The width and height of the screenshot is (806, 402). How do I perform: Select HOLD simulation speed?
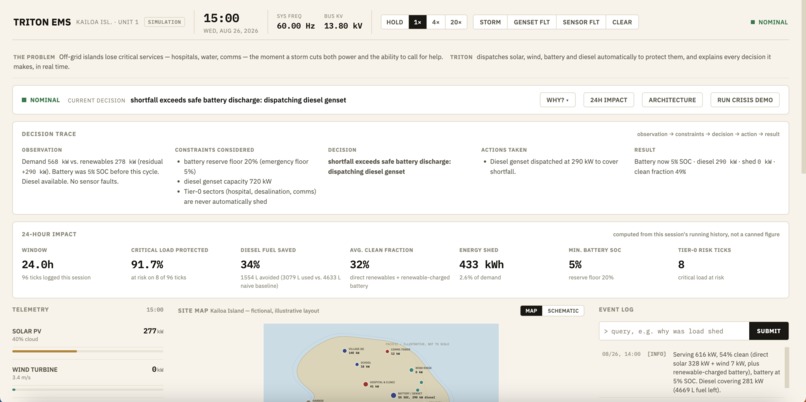point(395,22)
